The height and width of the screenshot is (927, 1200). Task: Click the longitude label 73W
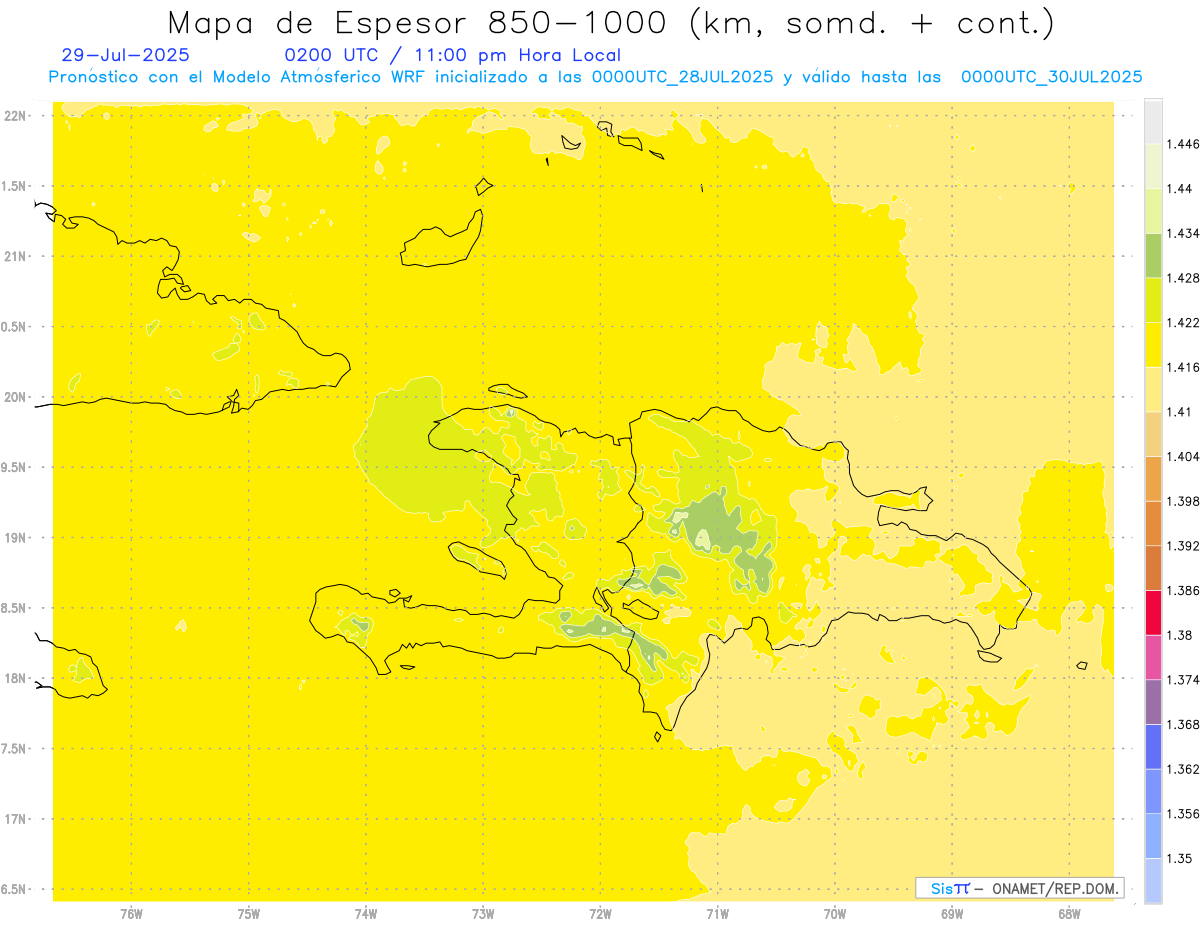[483, 914]
